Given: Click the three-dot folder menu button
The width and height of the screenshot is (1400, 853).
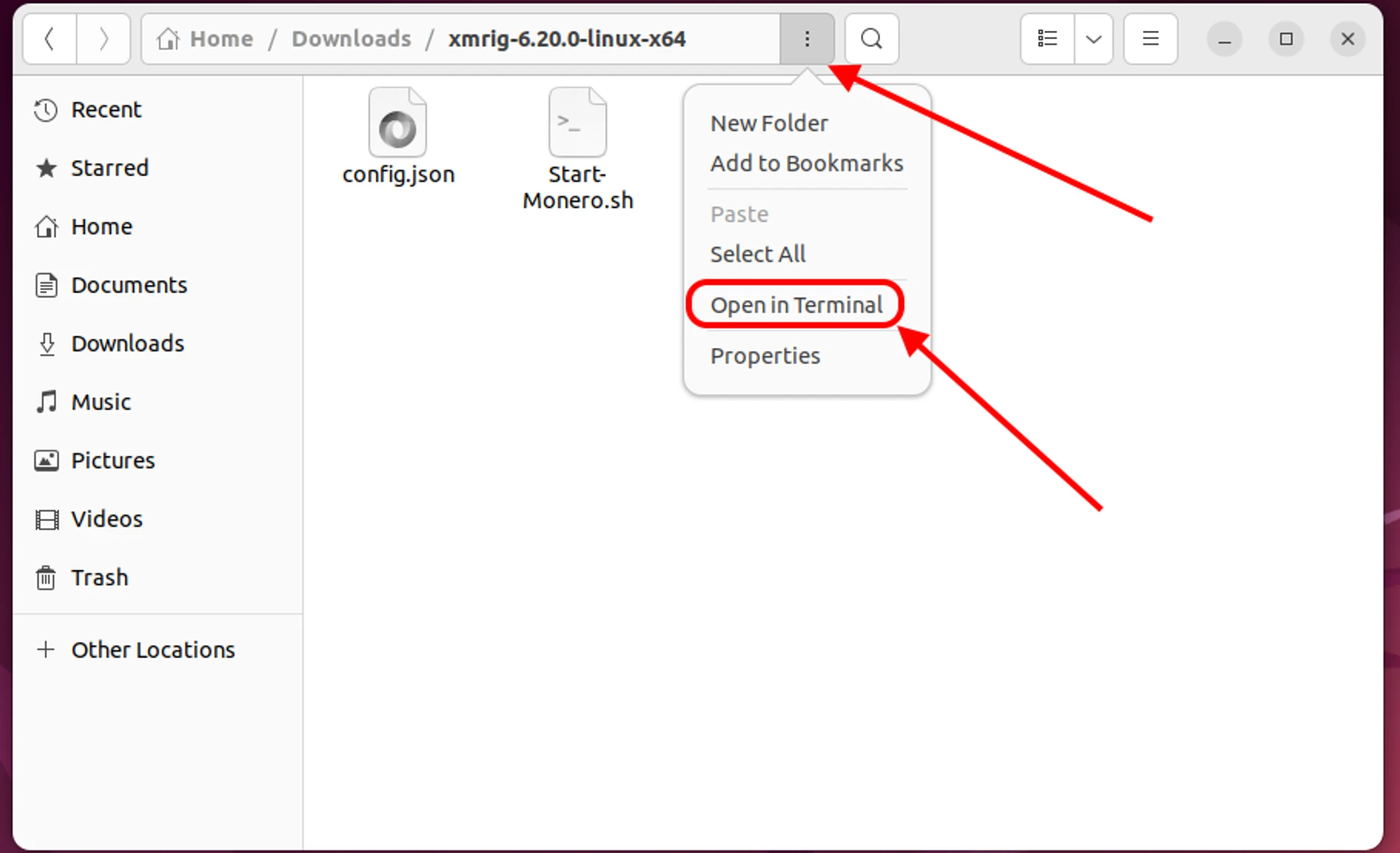Looking at the screenshot, I should click(807, 39).
